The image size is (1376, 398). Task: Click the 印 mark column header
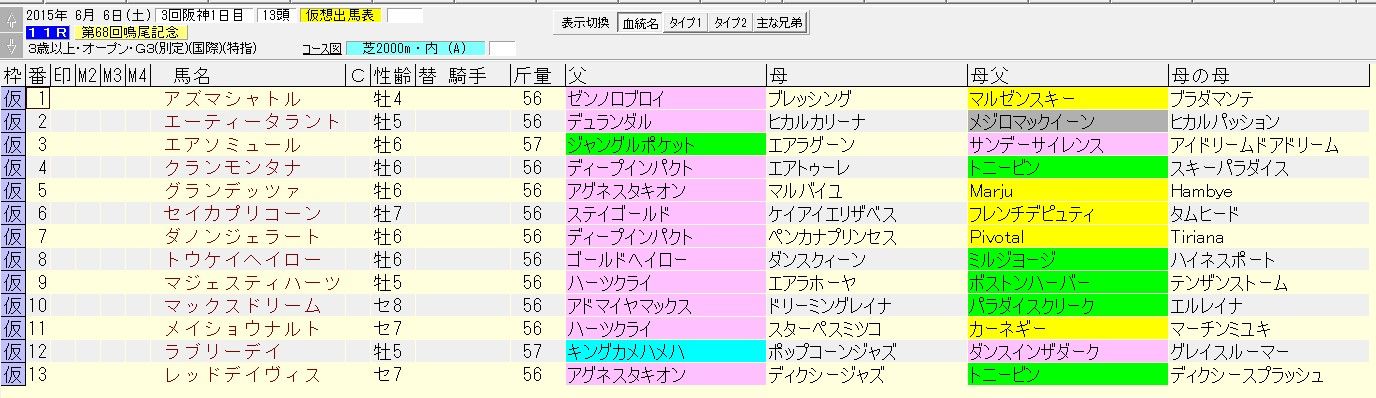coord(62,75)
